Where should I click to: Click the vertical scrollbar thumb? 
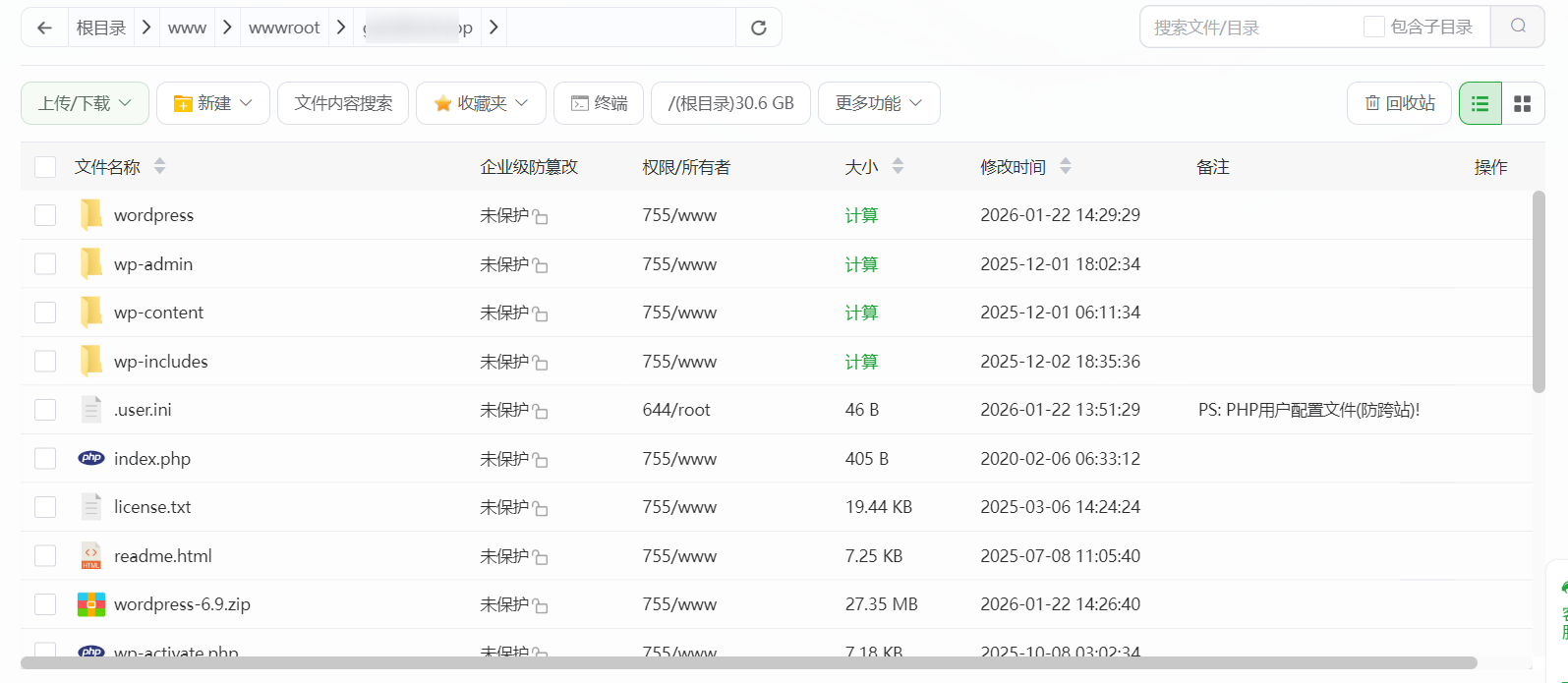tap(1539, 292)
